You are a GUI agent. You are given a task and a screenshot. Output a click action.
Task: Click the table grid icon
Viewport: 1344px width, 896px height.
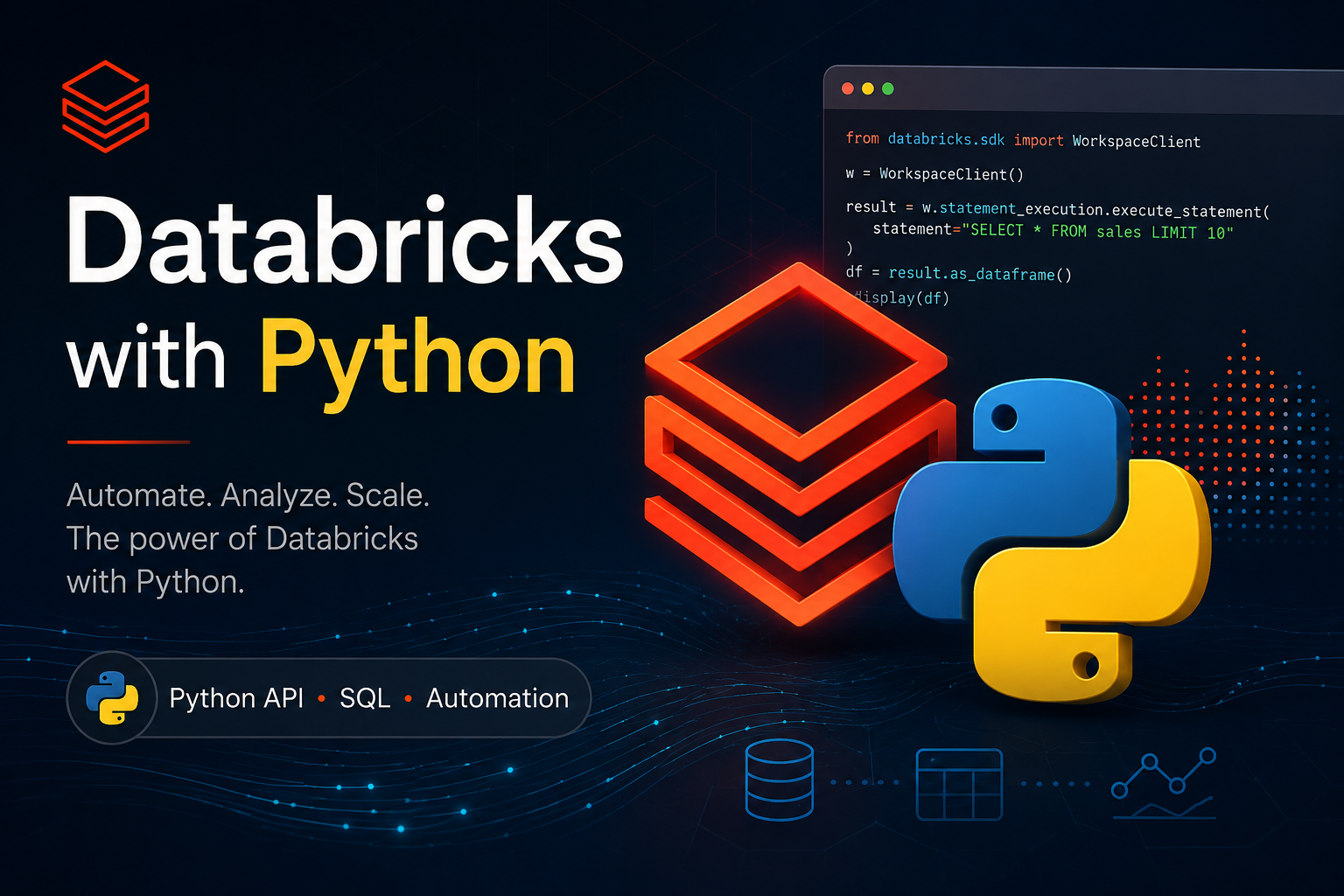click(x=959, y=784)
